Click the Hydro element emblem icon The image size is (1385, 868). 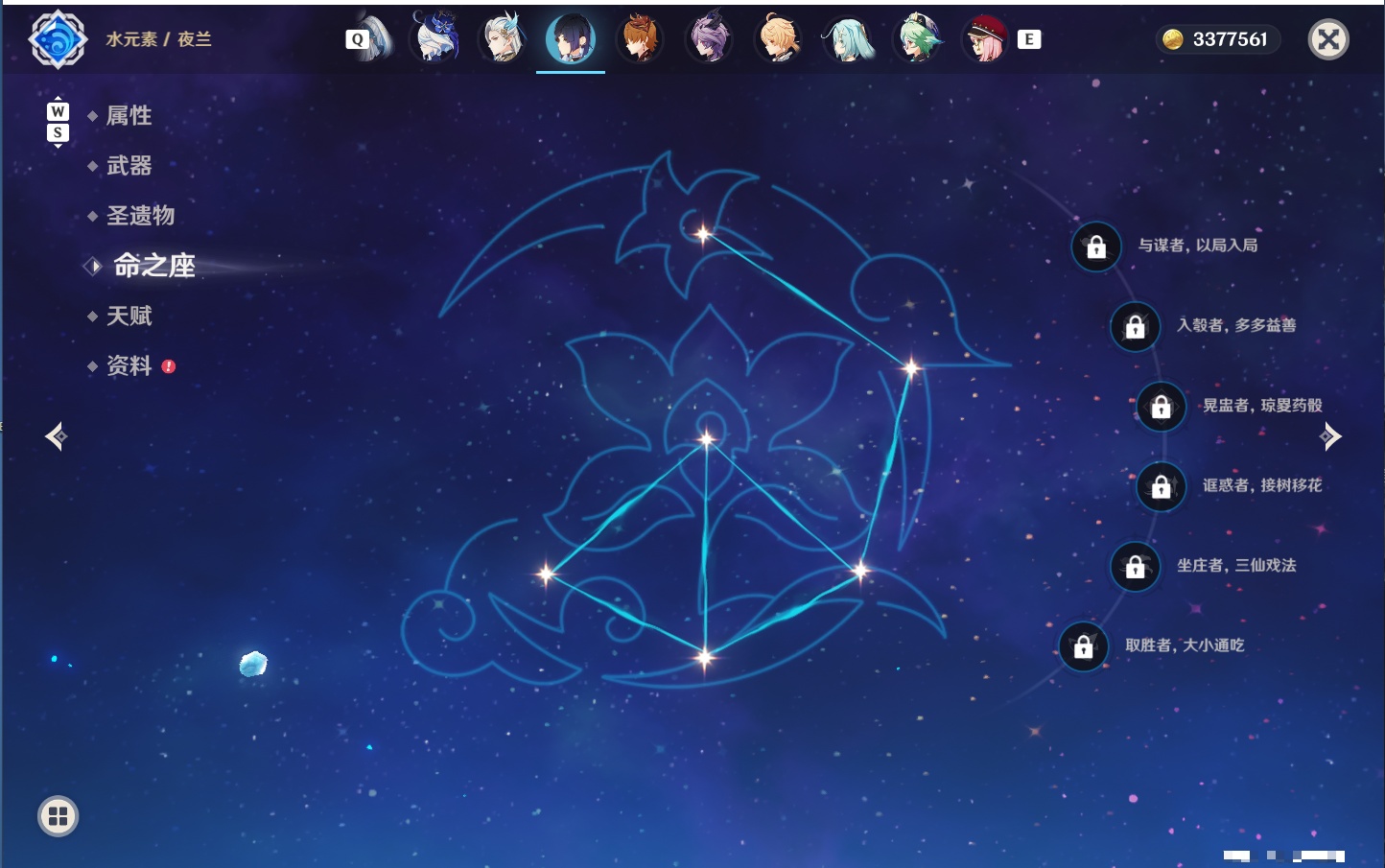[x=59, y=39]
